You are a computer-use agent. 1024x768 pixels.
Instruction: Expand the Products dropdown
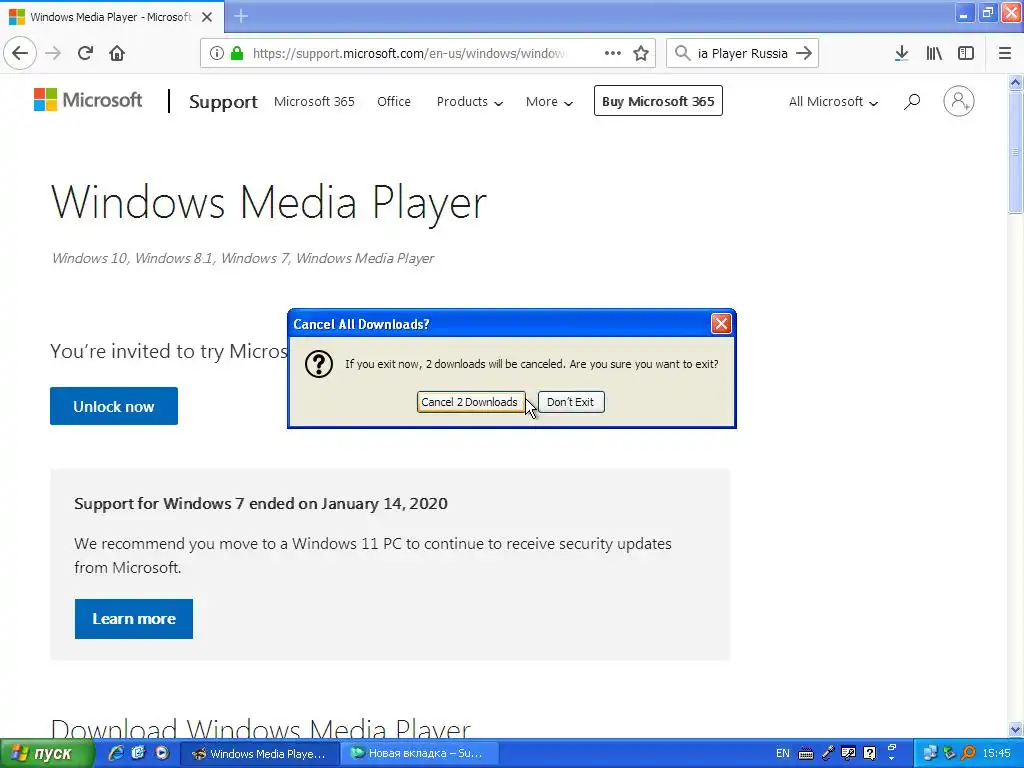pos(470,101)
